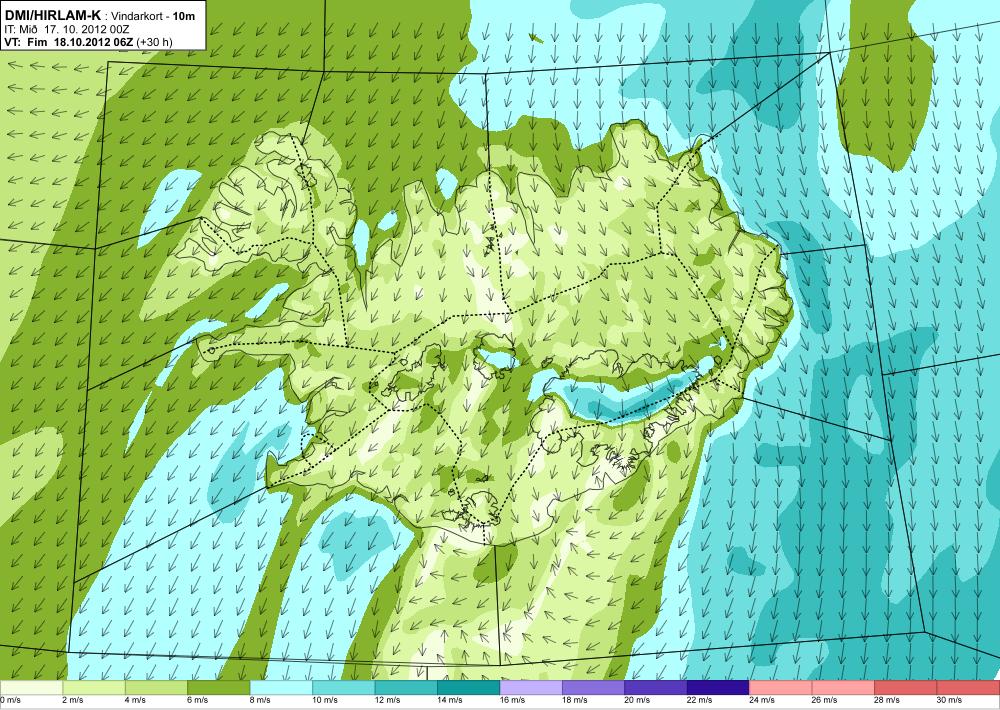Click the "2 m/s" legend label

pos(73,700)
